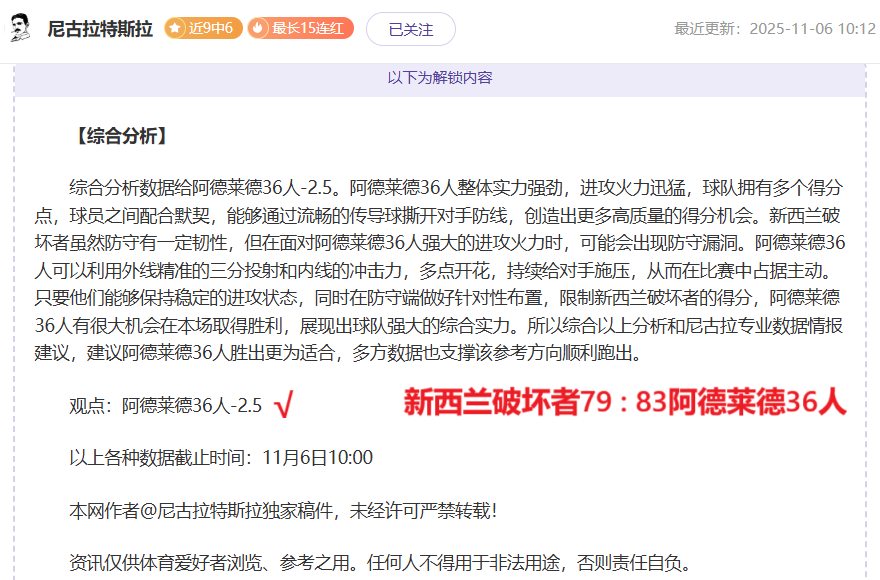Click the 【综合分析】 heading

click(x=120, y=137)
